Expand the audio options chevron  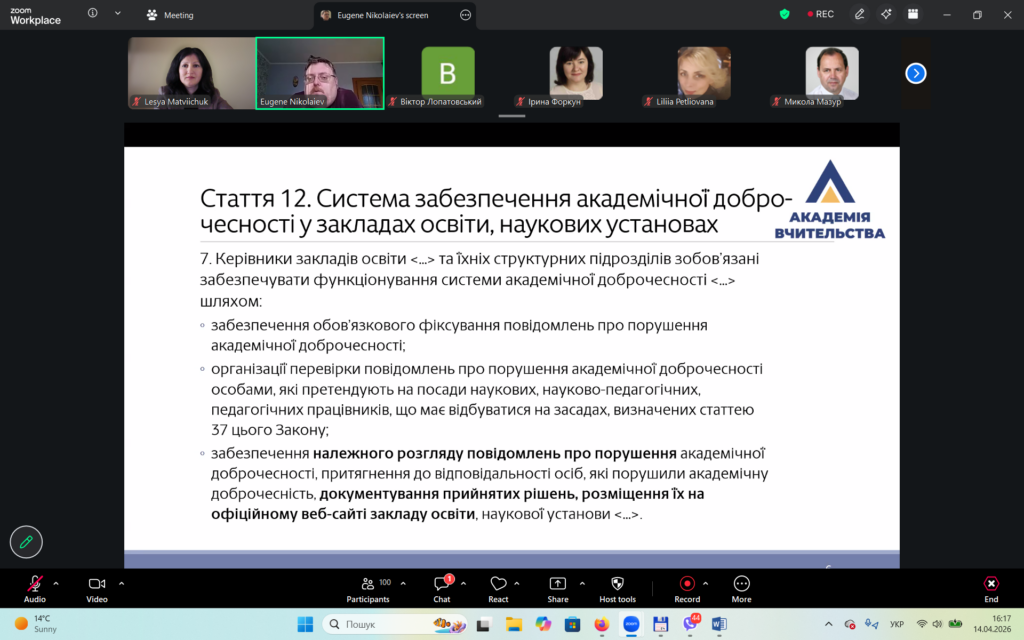pos(56,583)
